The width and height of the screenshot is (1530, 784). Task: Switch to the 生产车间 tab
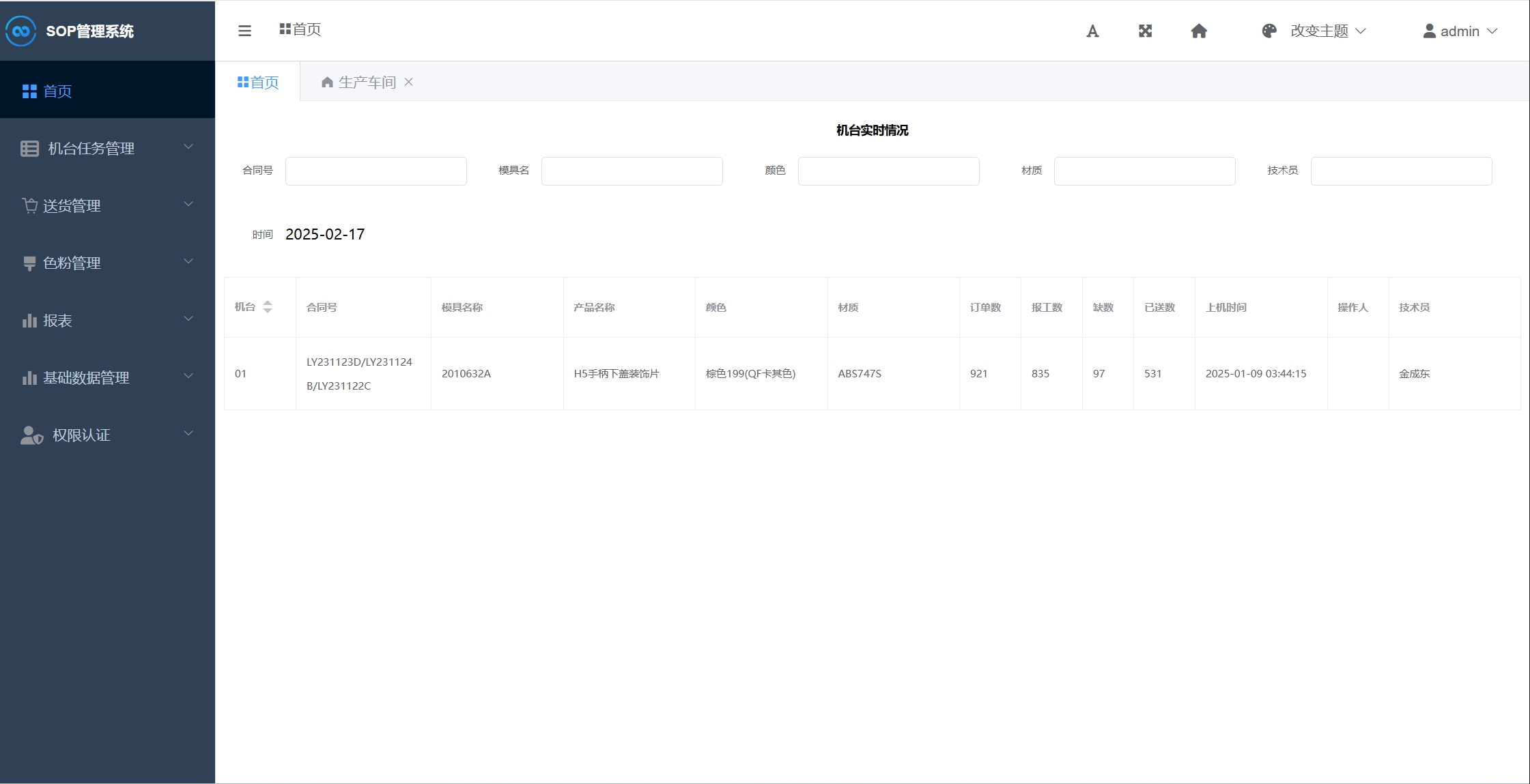(367, 83)
